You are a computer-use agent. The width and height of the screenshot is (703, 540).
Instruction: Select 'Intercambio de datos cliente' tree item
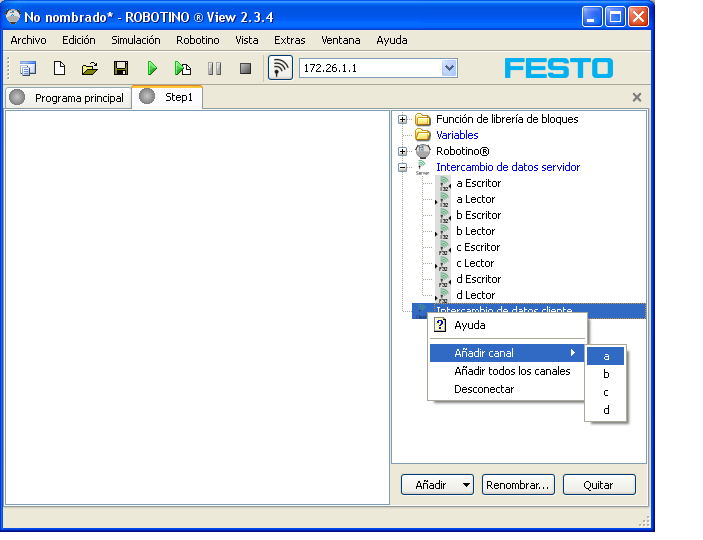(529, 310)
